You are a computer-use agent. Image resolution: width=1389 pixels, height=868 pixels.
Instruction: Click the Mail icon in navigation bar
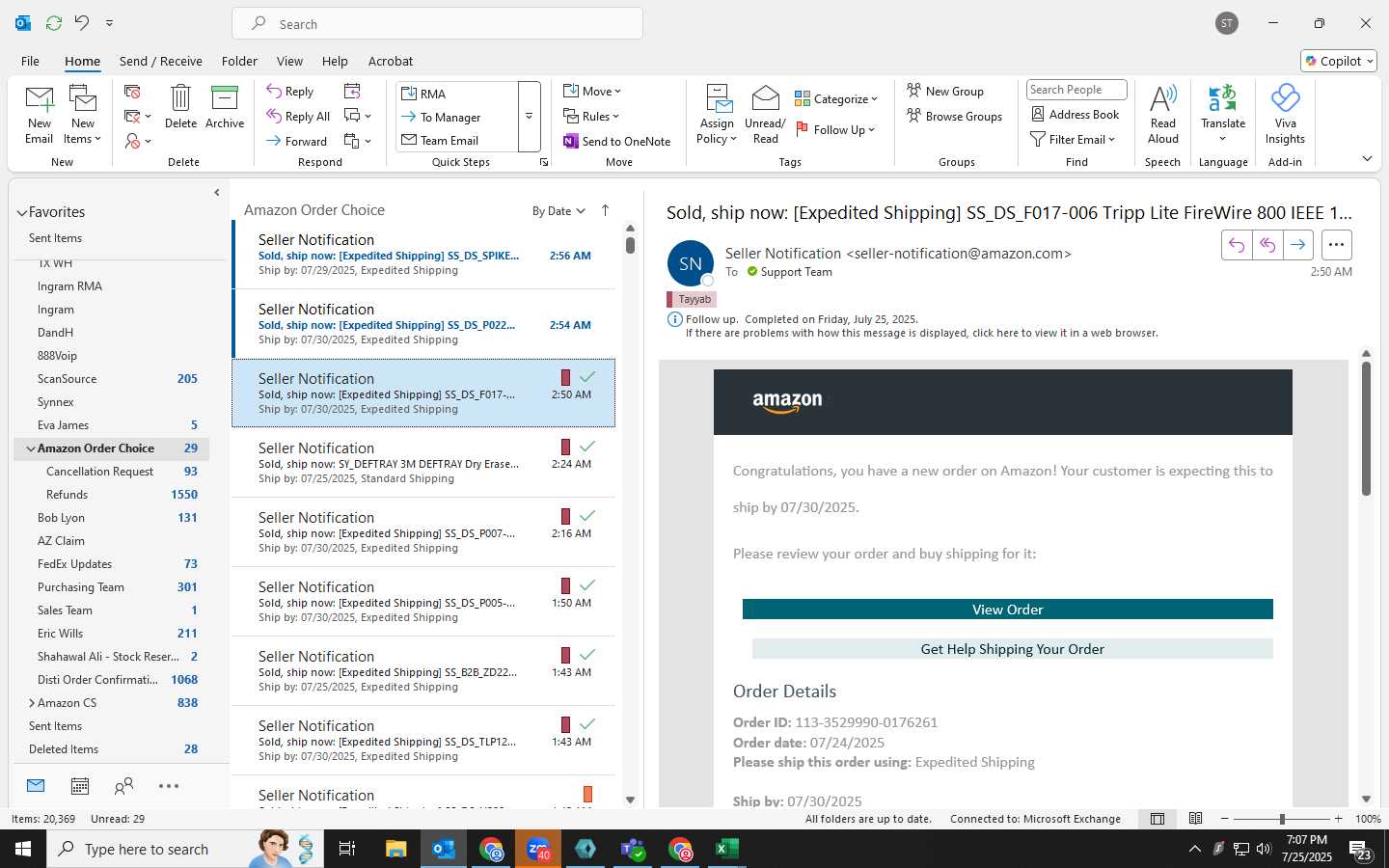tap(36, 786)
